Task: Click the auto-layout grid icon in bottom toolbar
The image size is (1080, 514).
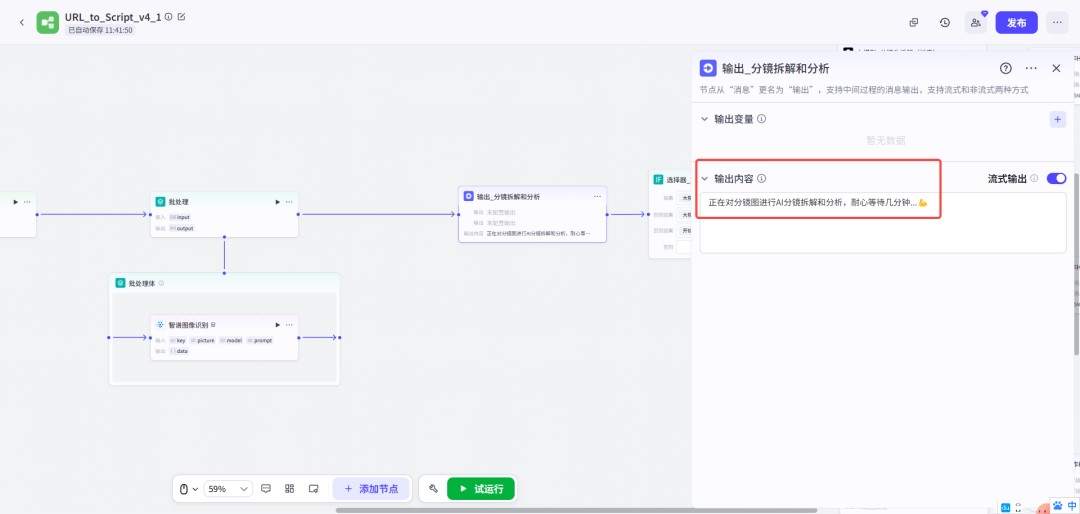Action: 289,489
